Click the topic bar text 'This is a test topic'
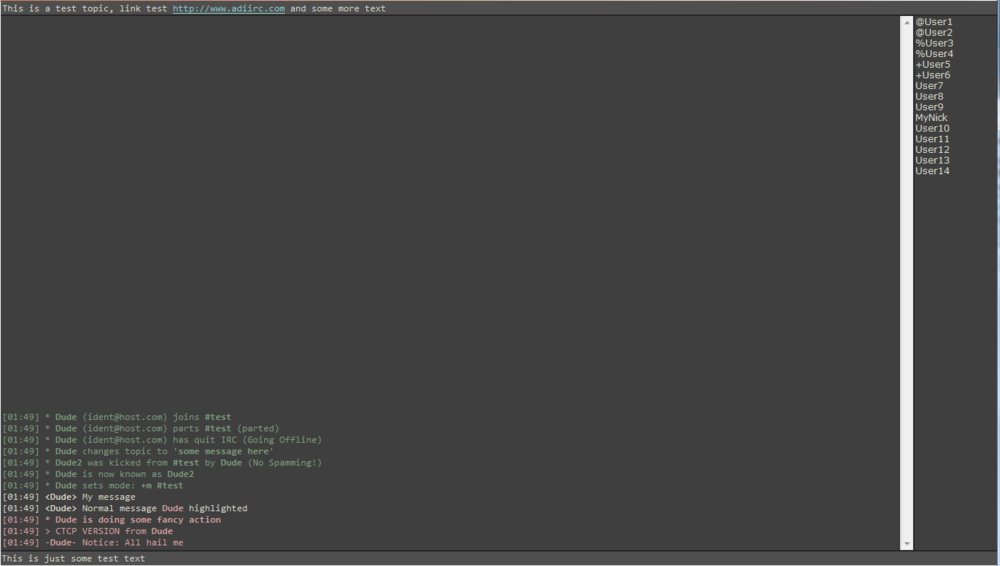This screenshot has width=1000, height=566. pos(58,8)
